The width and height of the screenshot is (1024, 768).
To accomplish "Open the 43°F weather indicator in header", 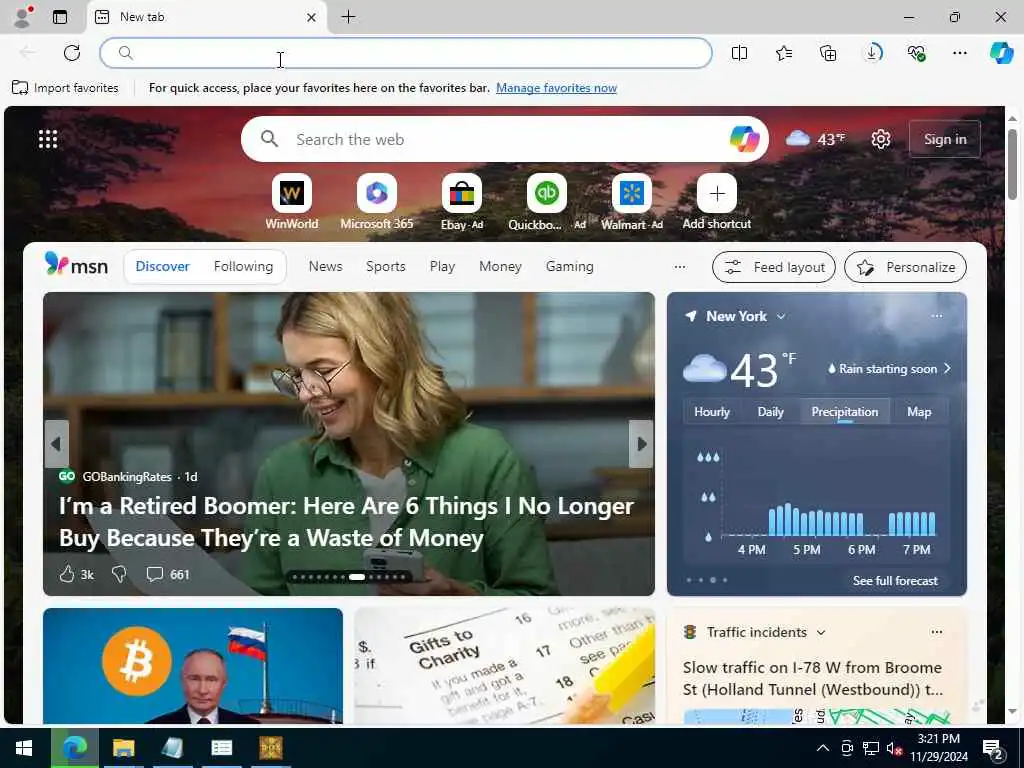I will pos(815,139).
